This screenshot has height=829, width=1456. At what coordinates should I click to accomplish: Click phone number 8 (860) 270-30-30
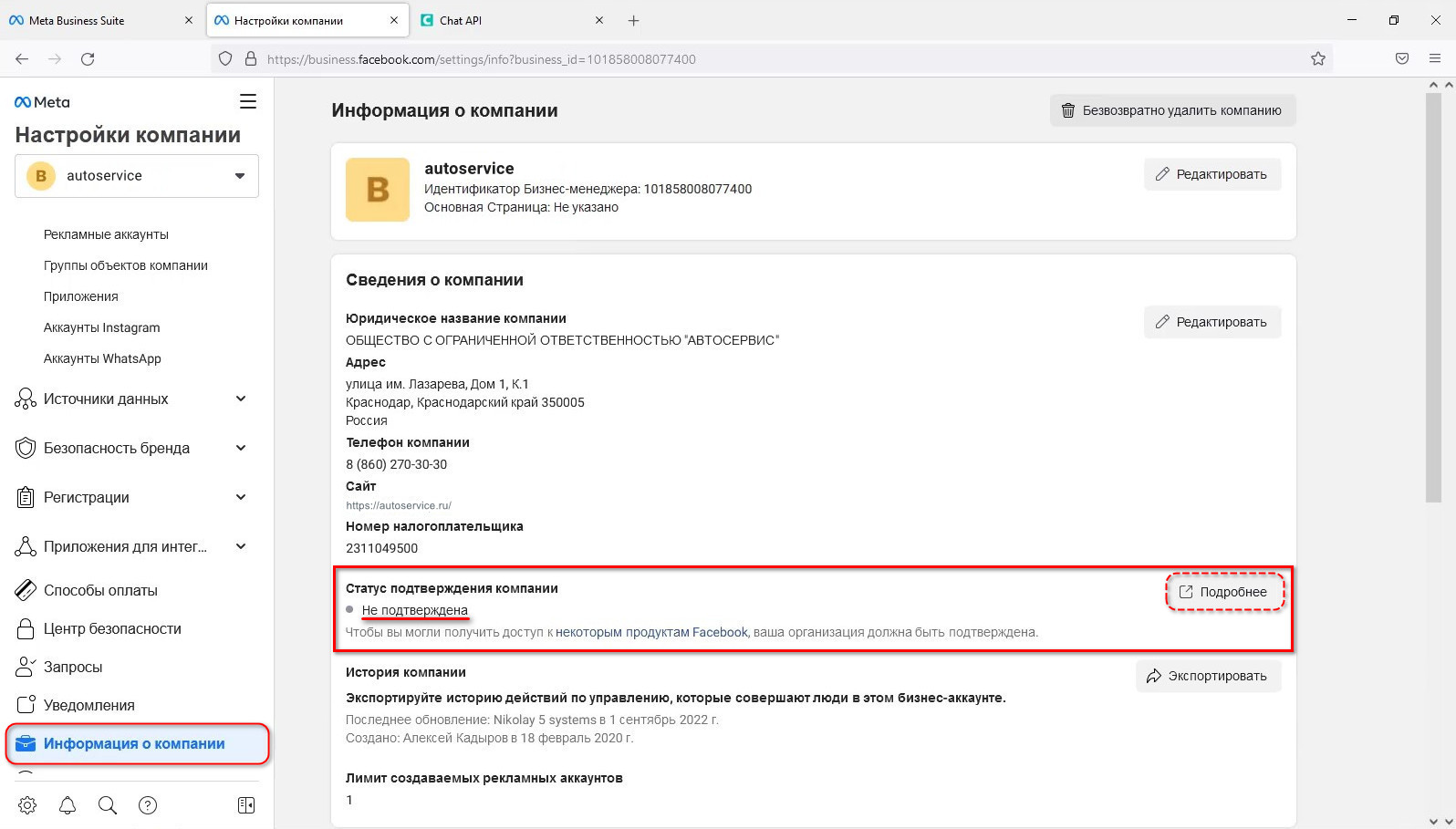pyautogui.click(x=397, y=464)
